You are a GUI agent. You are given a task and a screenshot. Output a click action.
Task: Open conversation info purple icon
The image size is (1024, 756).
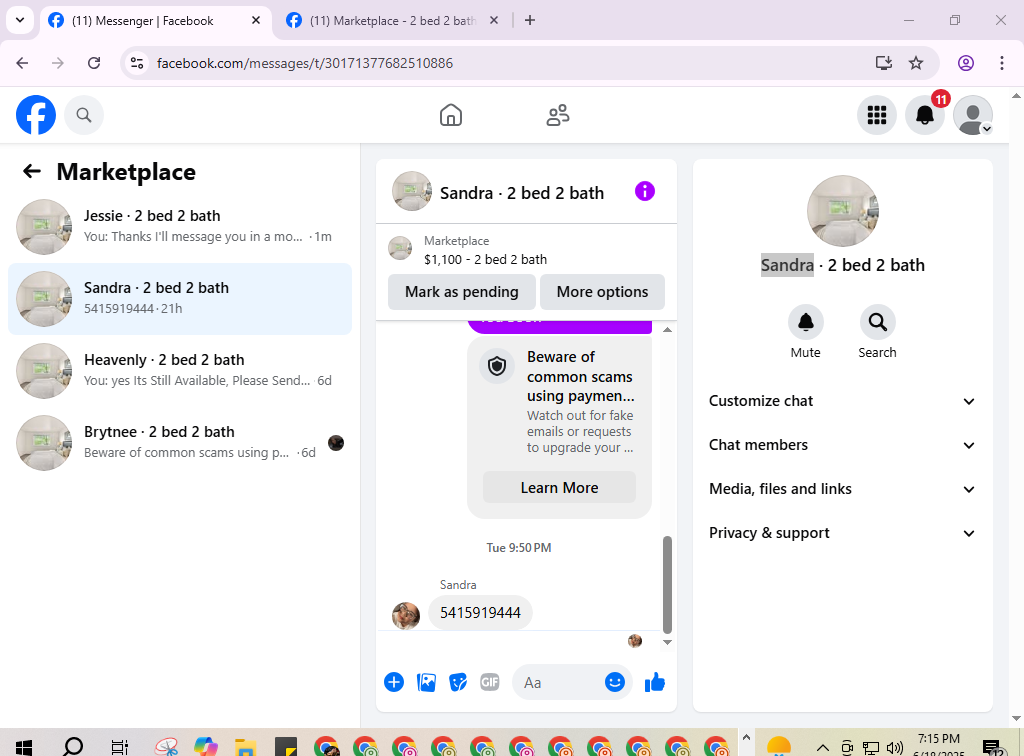pos(645,191)
